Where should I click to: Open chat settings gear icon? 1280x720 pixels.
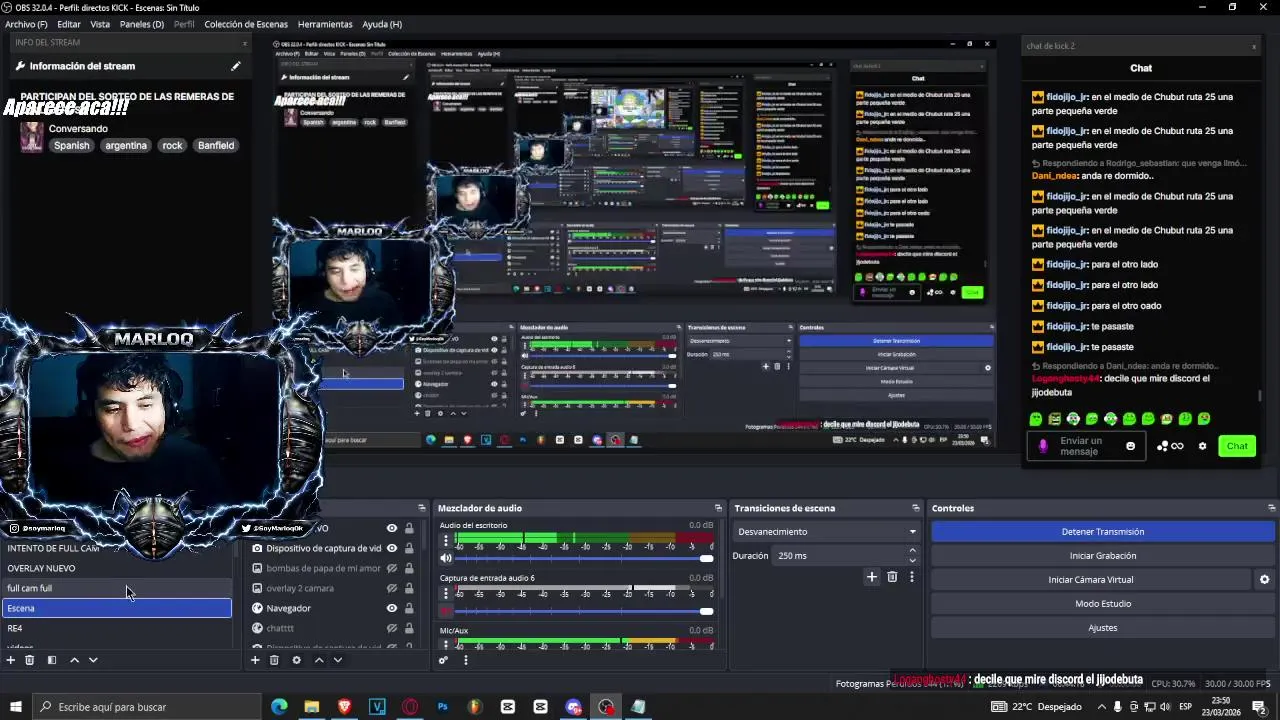point(1202,446)
